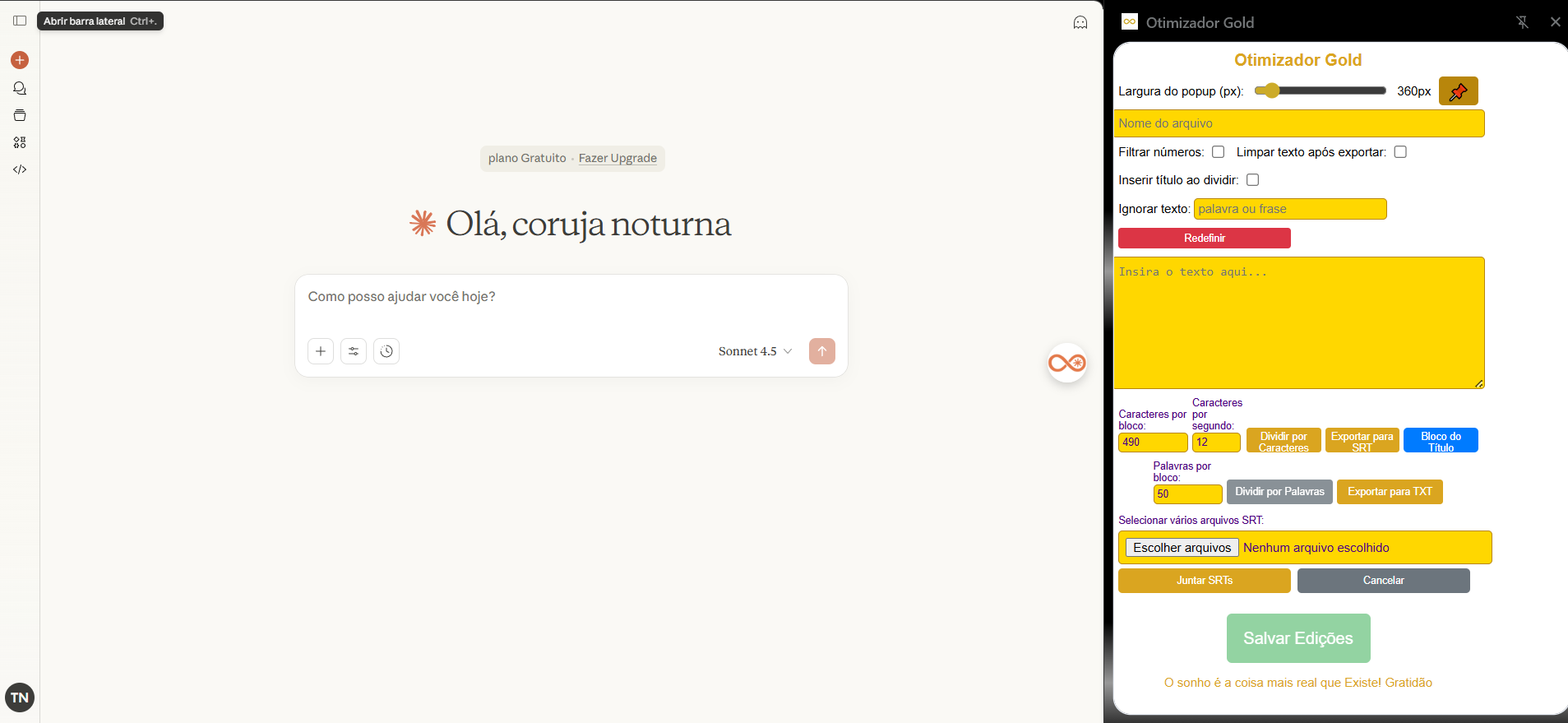Toggle Limpar texto após exportar checkbox
1568x723 pixels.
point(1400,152)
